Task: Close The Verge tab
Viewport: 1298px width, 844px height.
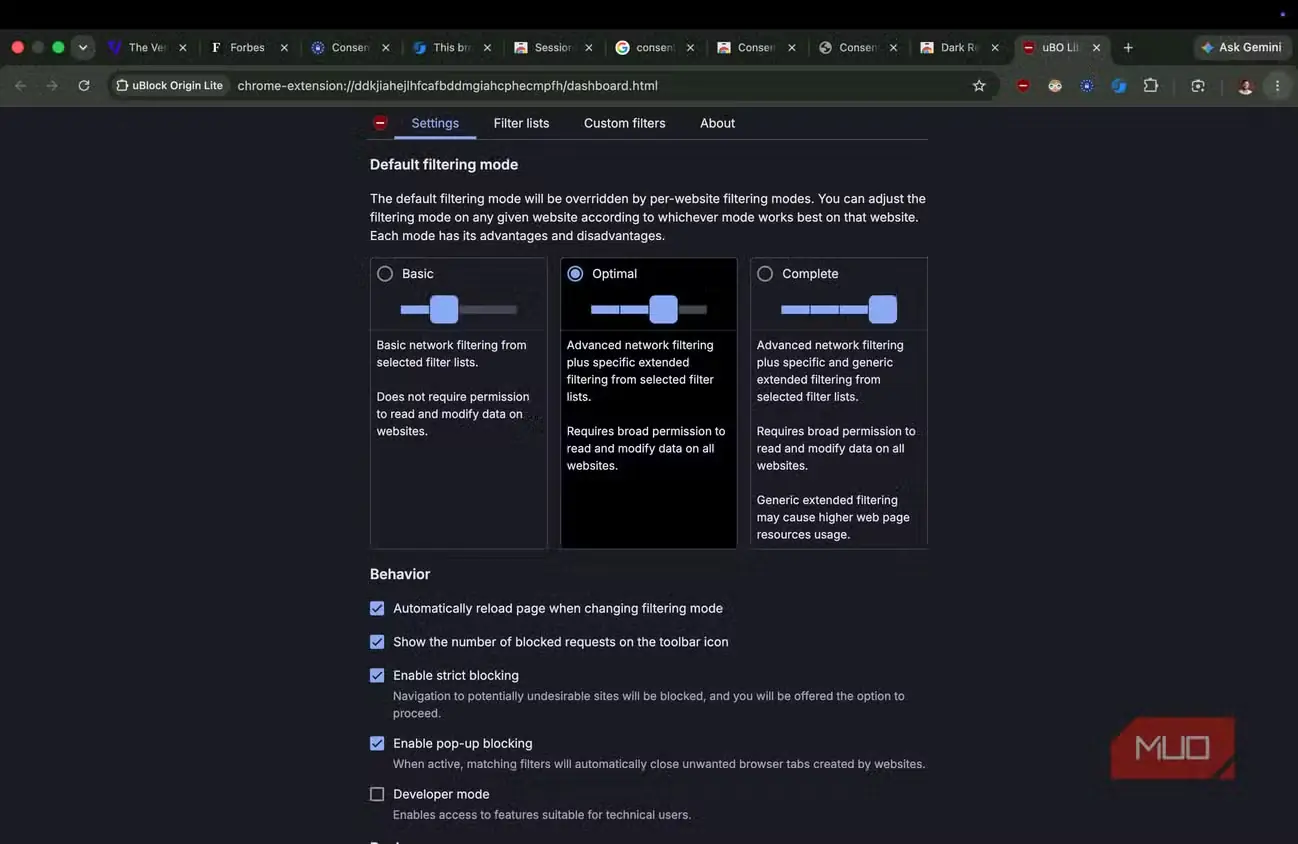Action: (x=182, y=47)
